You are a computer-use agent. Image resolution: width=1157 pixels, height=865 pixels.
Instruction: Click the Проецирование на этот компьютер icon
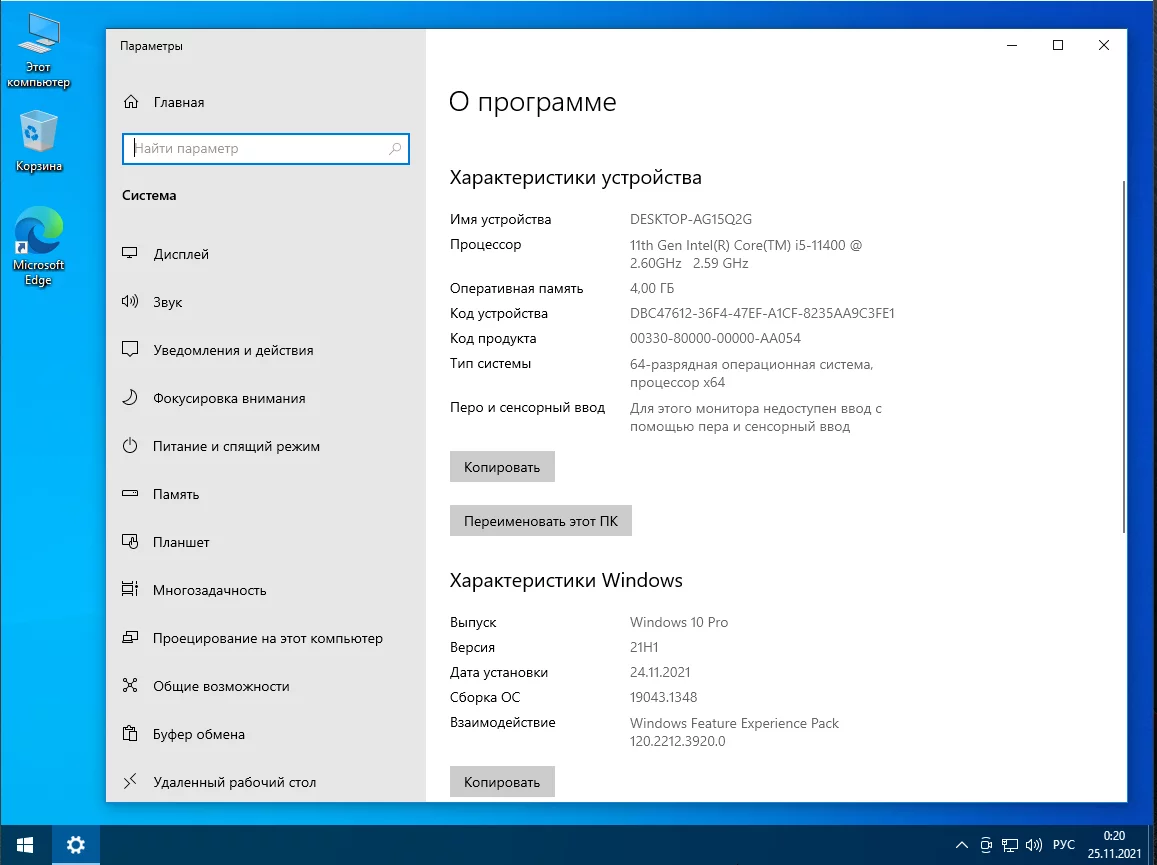tap(130, 637)
